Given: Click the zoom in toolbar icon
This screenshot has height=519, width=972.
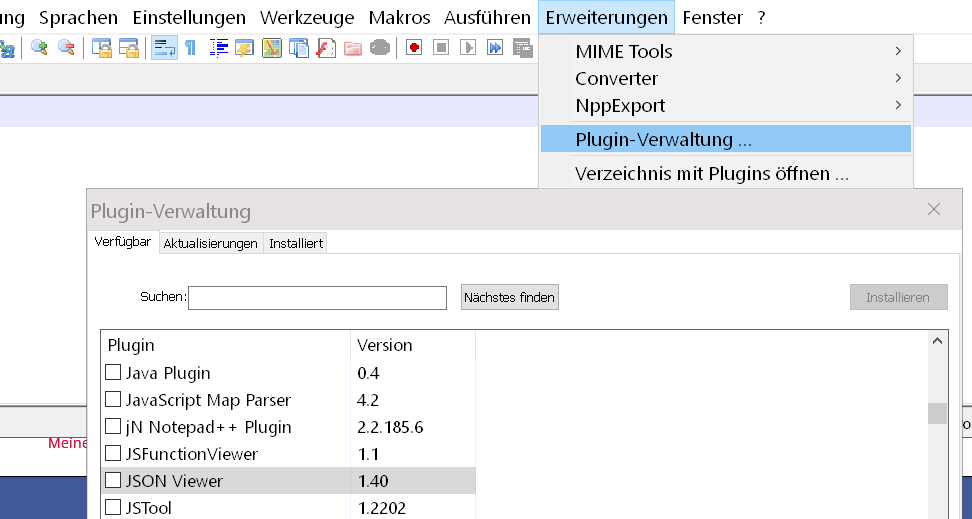Looking at the screenshot, I should [x=39, y=48].
